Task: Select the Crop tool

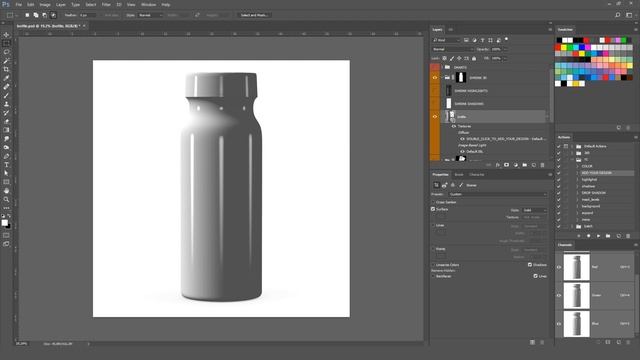Action: pos(6,69)
